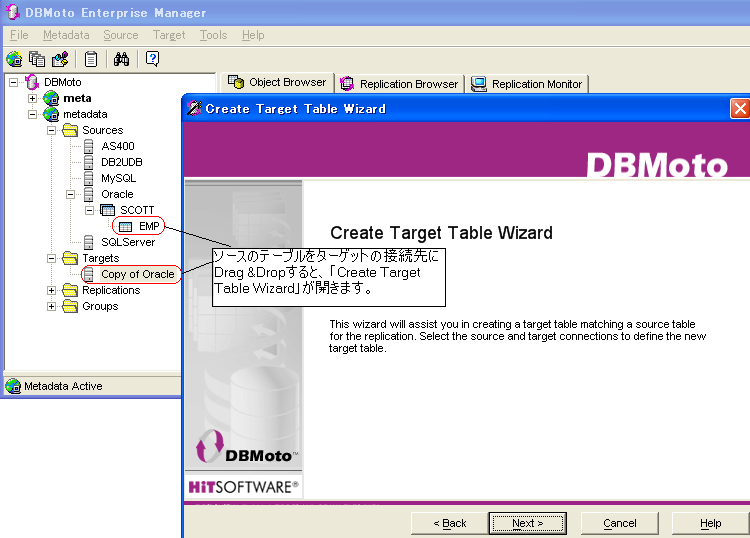Click the globe icon beside metadata

tap(51, 114)
